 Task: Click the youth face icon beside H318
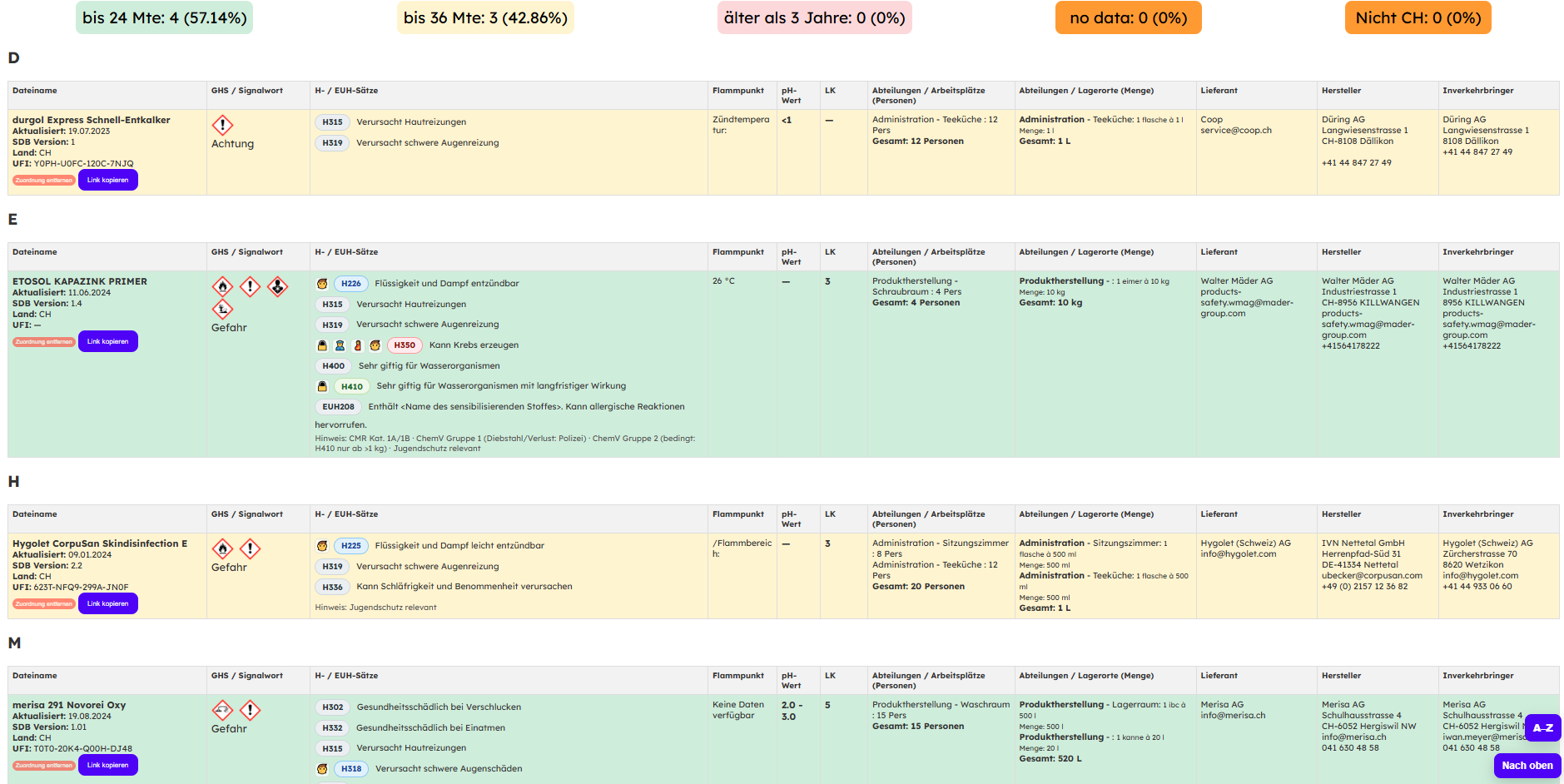tap(322, 769)
